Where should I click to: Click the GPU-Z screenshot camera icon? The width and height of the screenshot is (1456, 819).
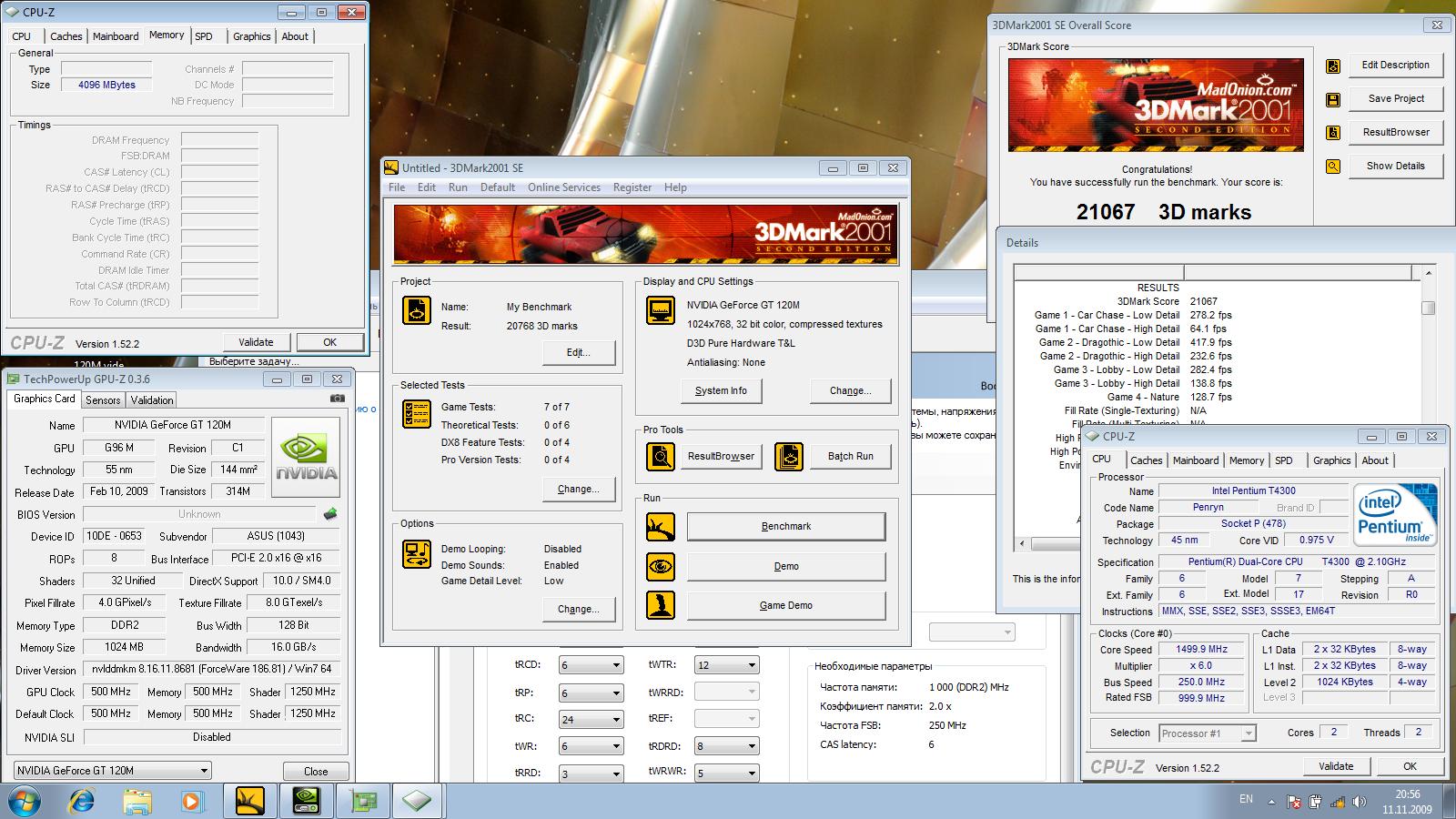coord(338,399)
